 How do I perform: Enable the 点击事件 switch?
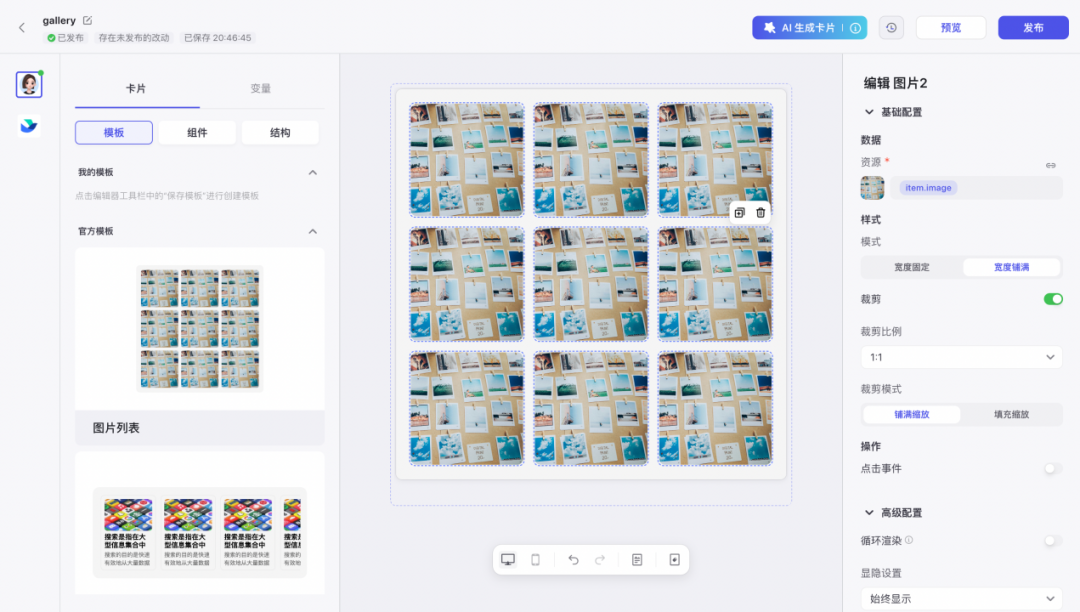[x=1052, y=469]
